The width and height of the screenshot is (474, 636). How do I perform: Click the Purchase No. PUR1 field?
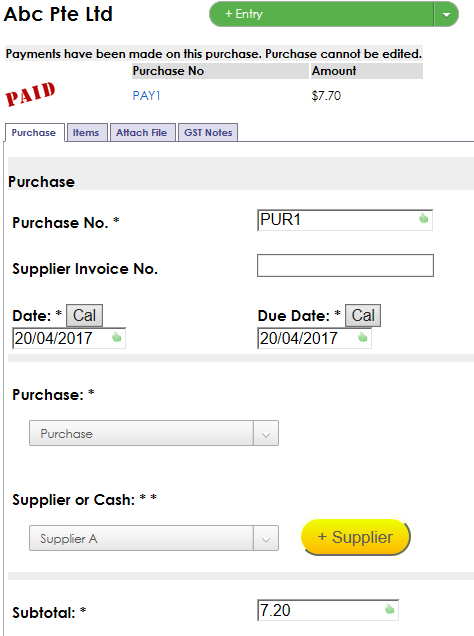click(345, 220)
